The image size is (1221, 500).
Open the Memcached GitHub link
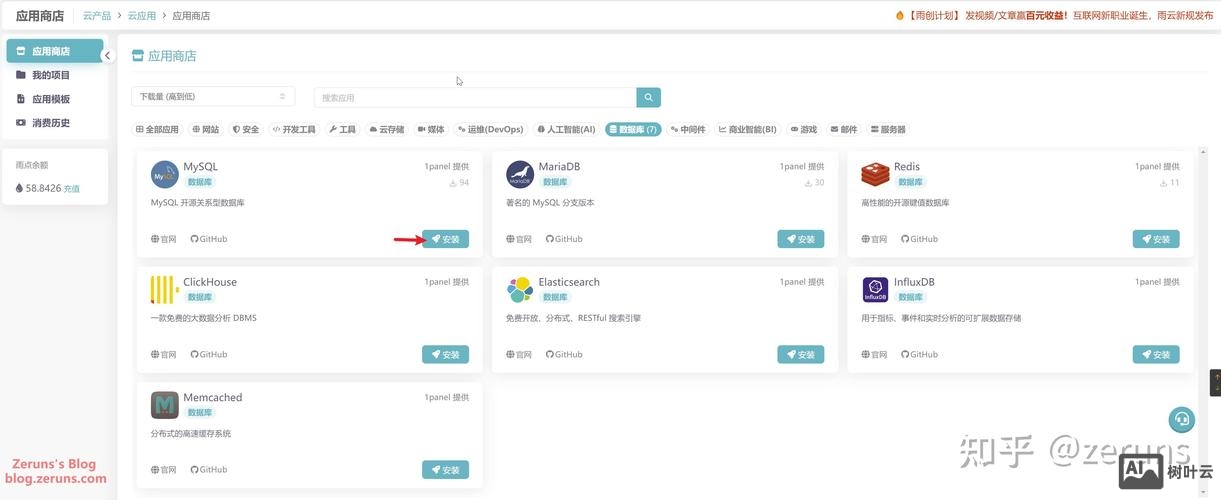tap(209, 470)
